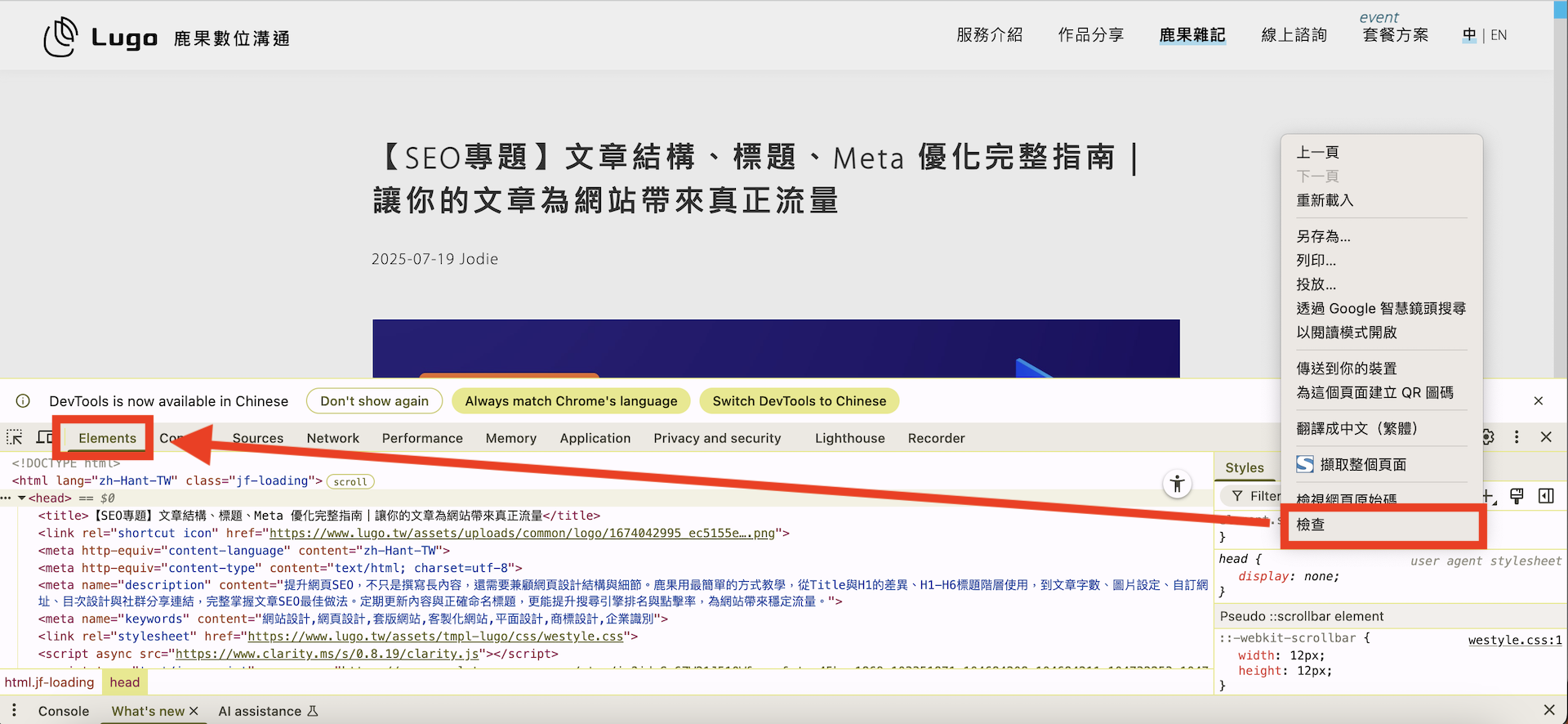
Task: Open the Privacy and security tab
Action: pyautogui.click(x=717, y=438)
